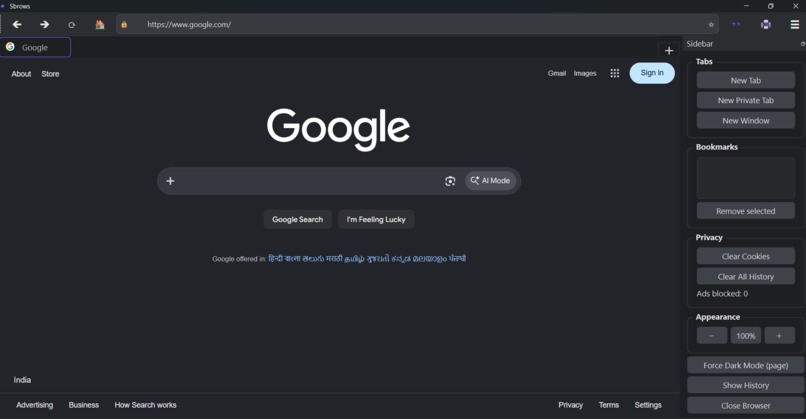Open the Store link
806x419 pixels.
(50, 74)
